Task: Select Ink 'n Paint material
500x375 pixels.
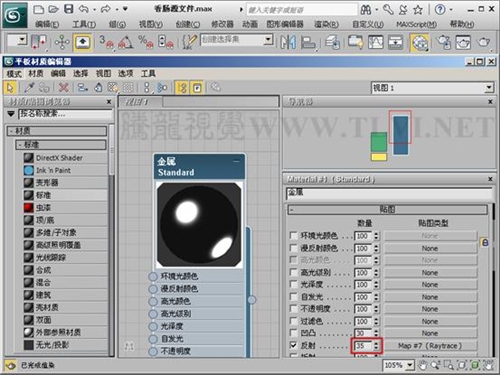Action: pos(65,170)
